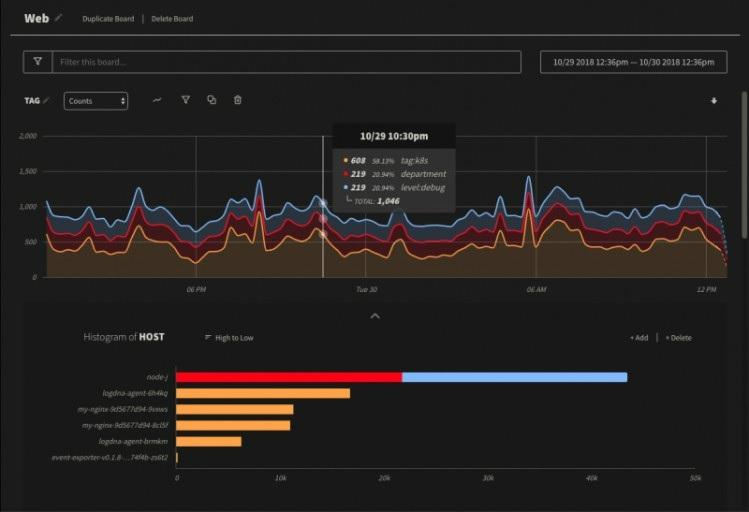Open the Counts dropdown
This screenshot has width=749, height=512.
pyautogui.click(x=96, y=101)
